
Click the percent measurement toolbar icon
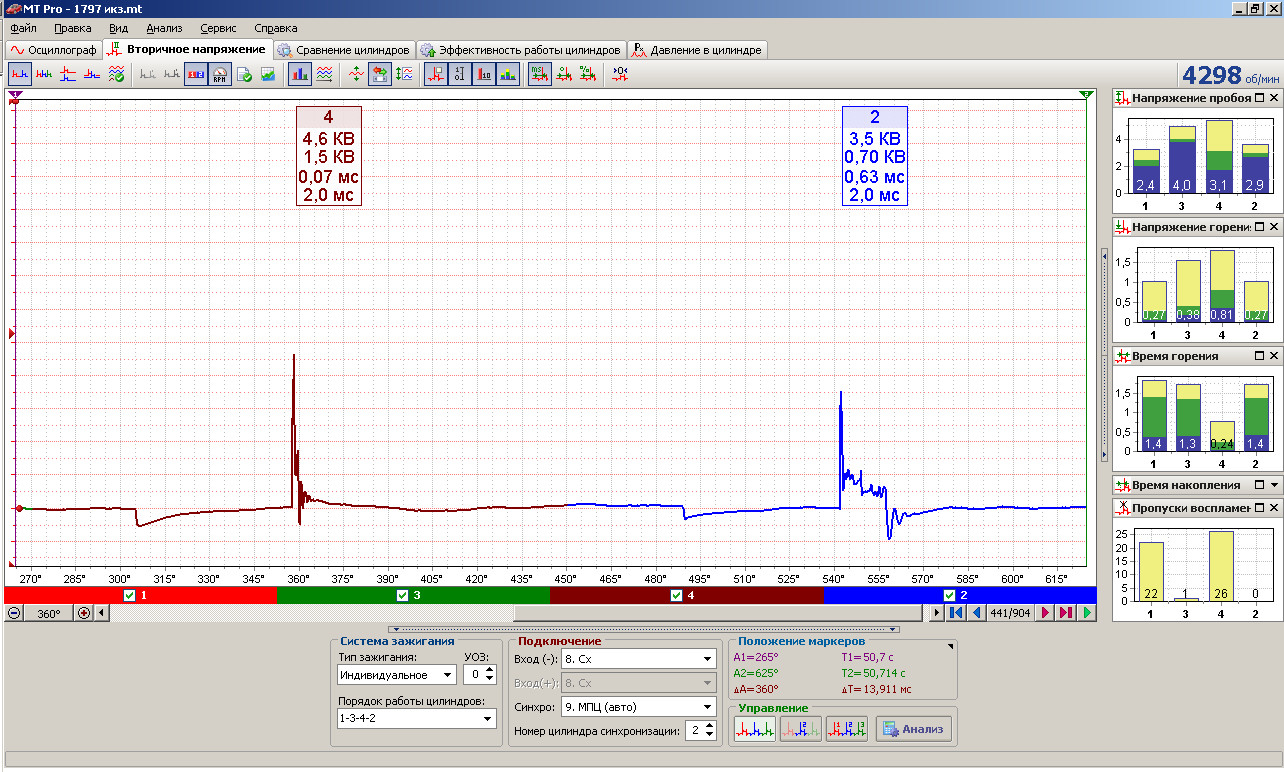coord(587,73)
